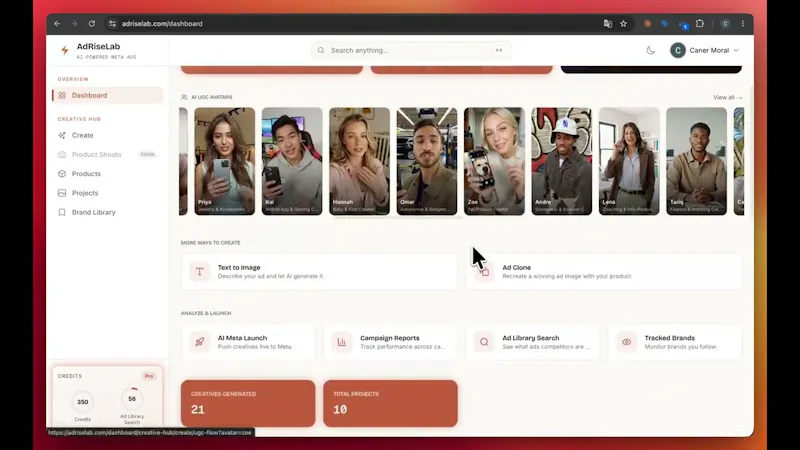
Task: Click the Tracked Brands eye icon
Action: click(627, 342)
